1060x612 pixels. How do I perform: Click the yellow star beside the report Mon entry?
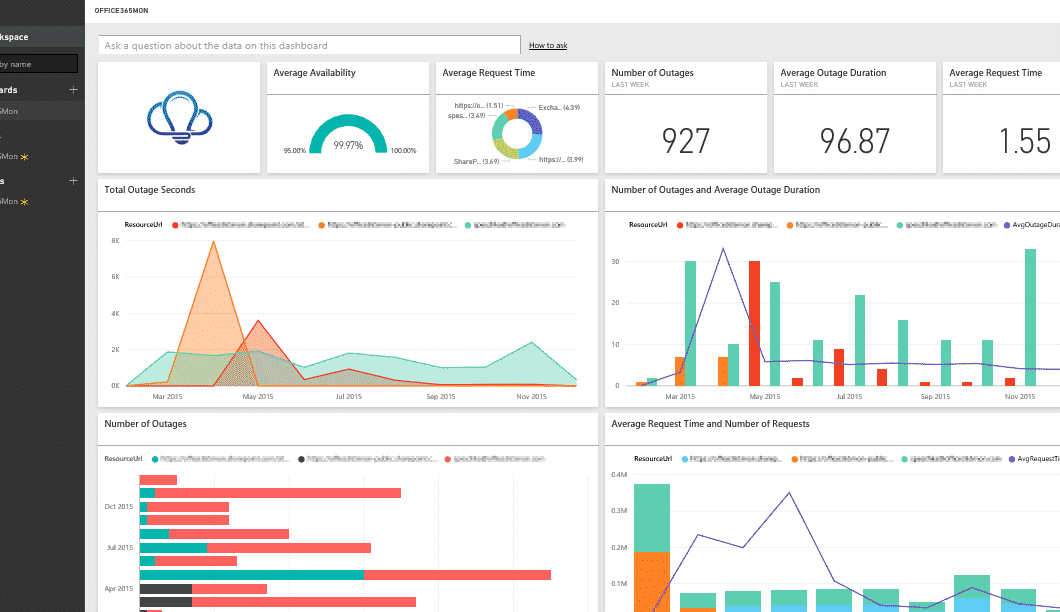point(24,157)
